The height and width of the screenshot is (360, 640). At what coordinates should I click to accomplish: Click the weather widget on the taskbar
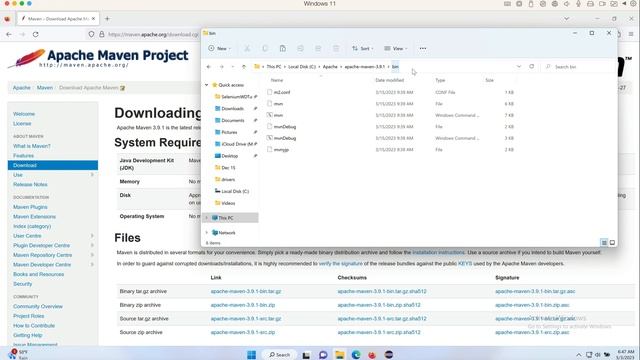pos(18,354)
